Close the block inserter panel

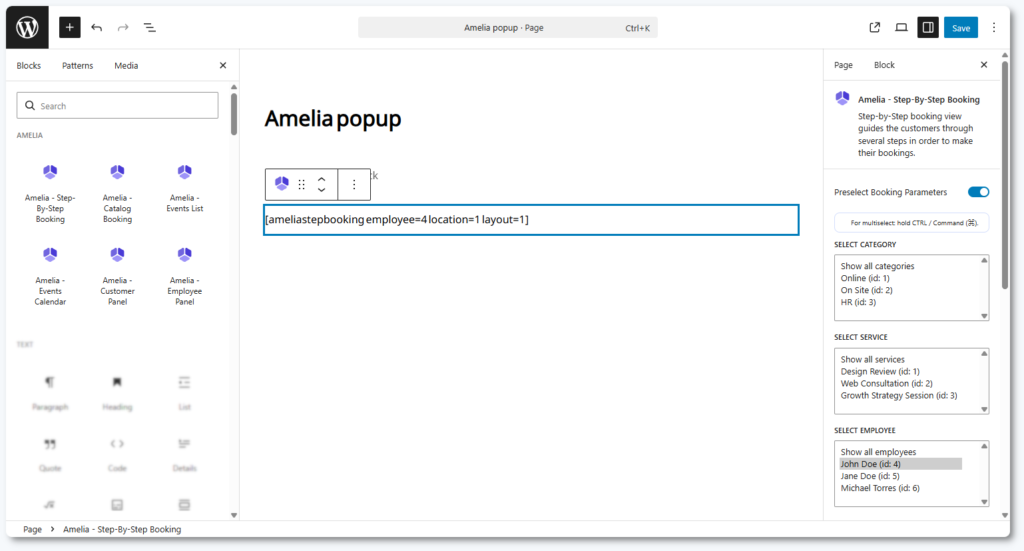[x=223, y=66]
